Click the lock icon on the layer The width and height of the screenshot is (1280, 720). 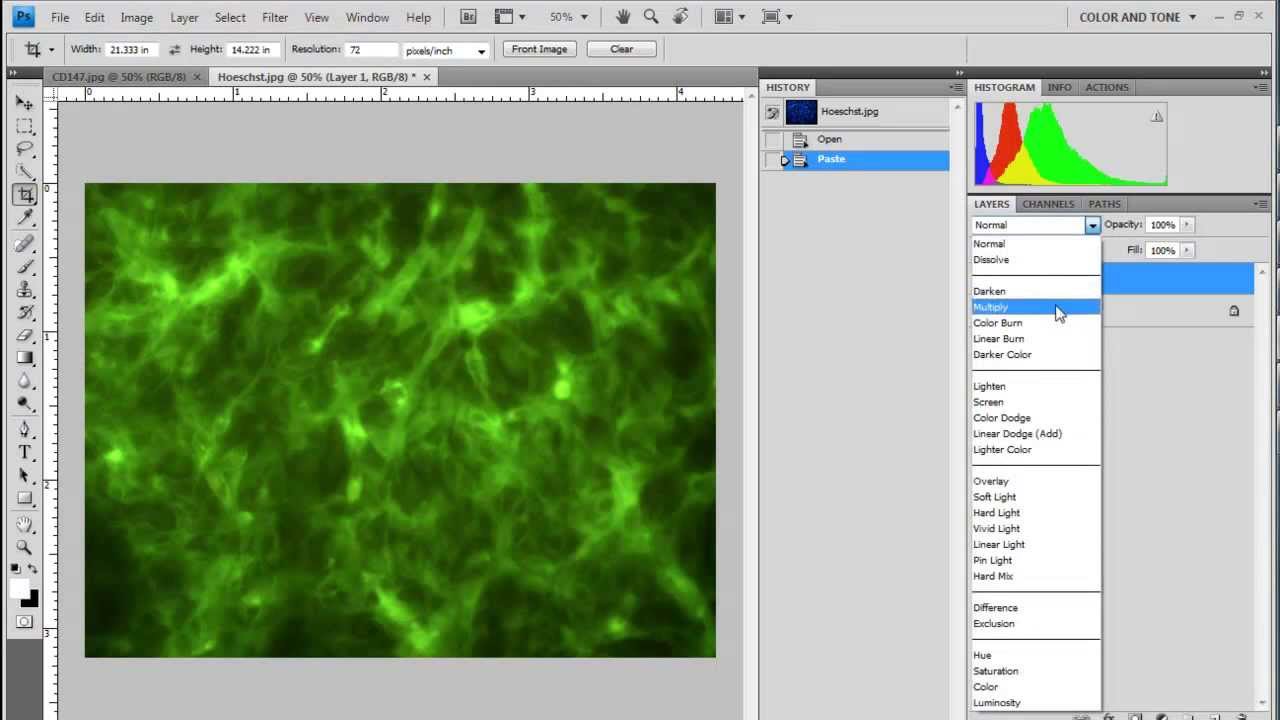tap(1234, 311)
